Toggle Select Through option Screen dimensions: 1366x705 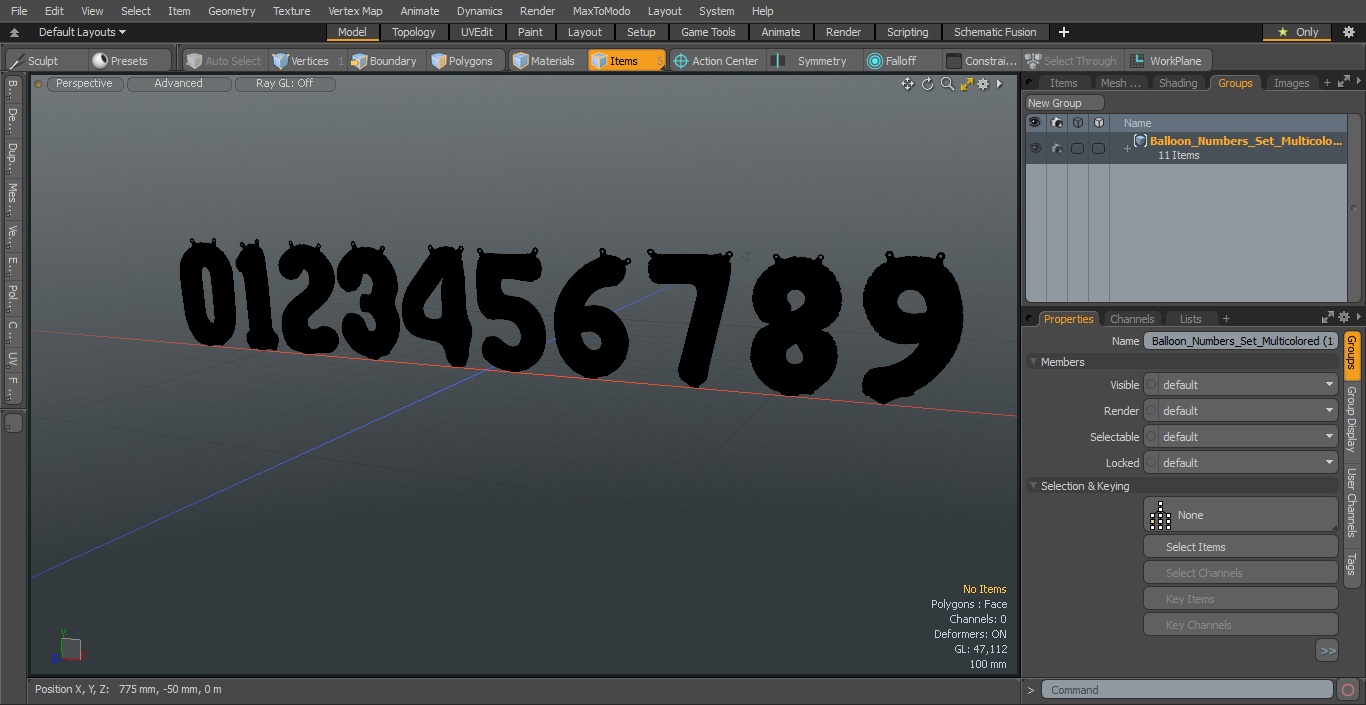pyautogui.click(x=1070, y=61)
